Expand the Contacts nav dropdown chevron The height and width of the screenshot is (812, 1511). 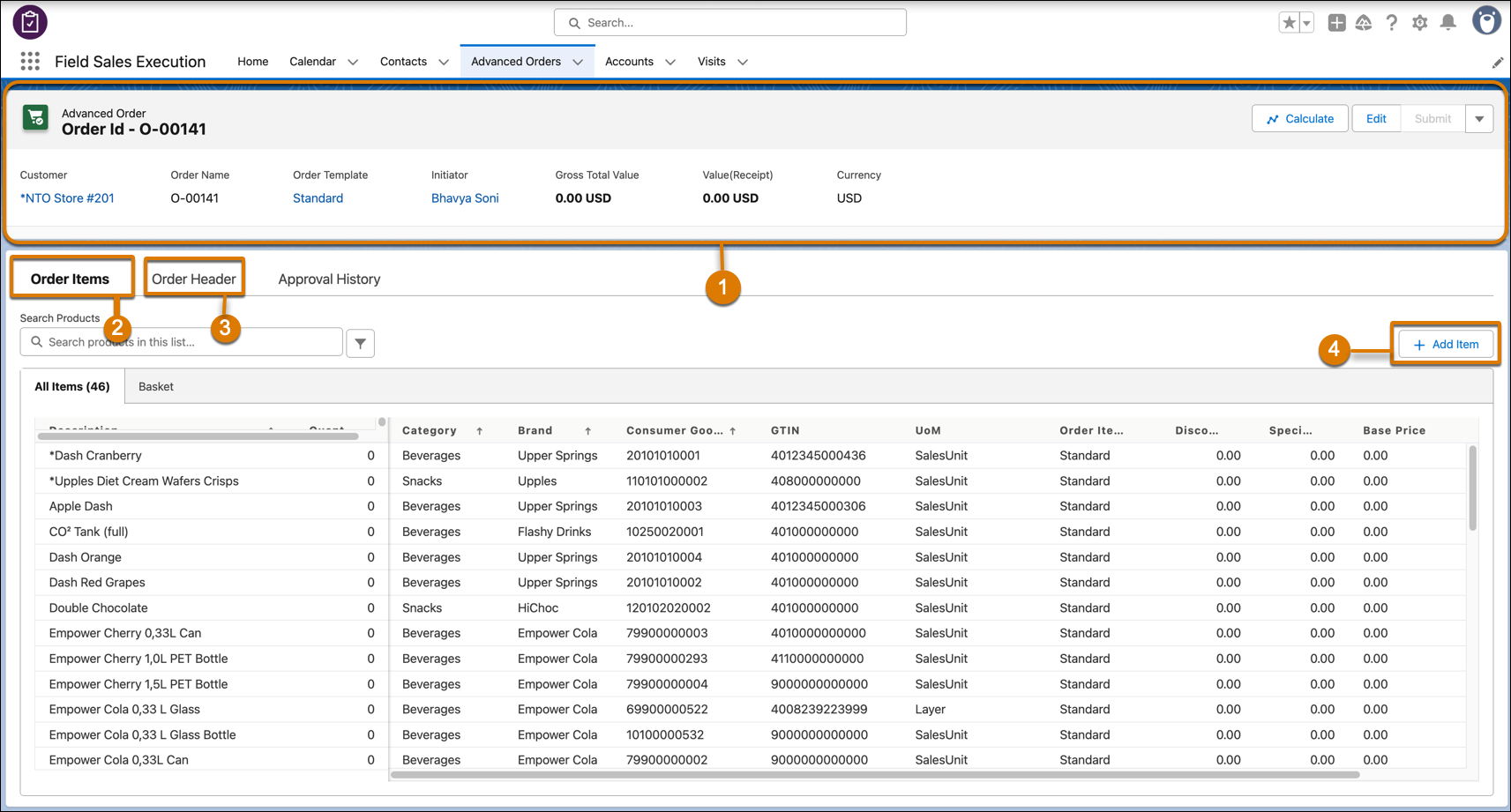444,62
